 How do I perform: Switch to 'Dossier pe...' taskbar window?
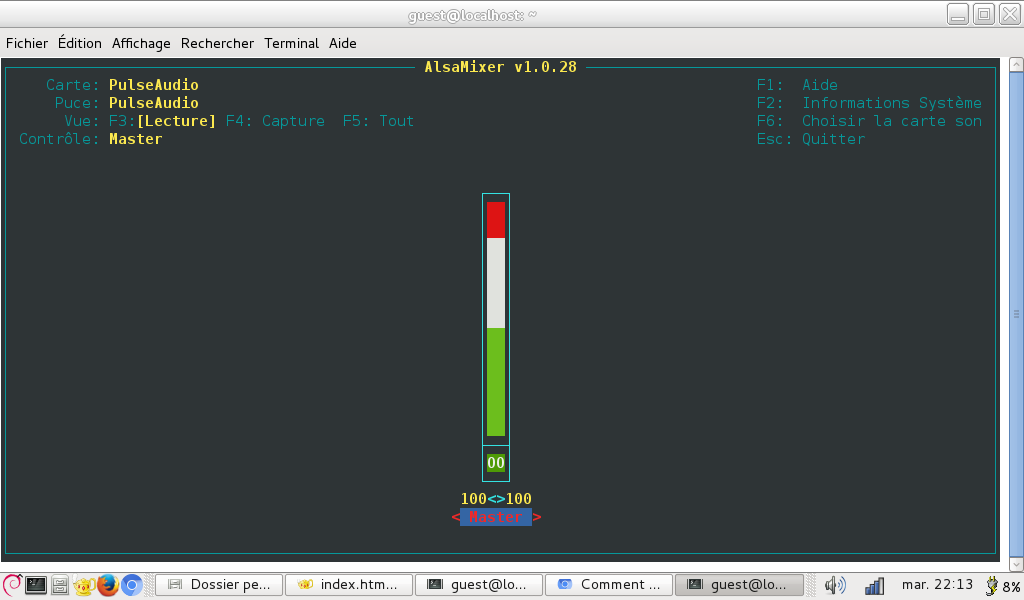point(219,585)
